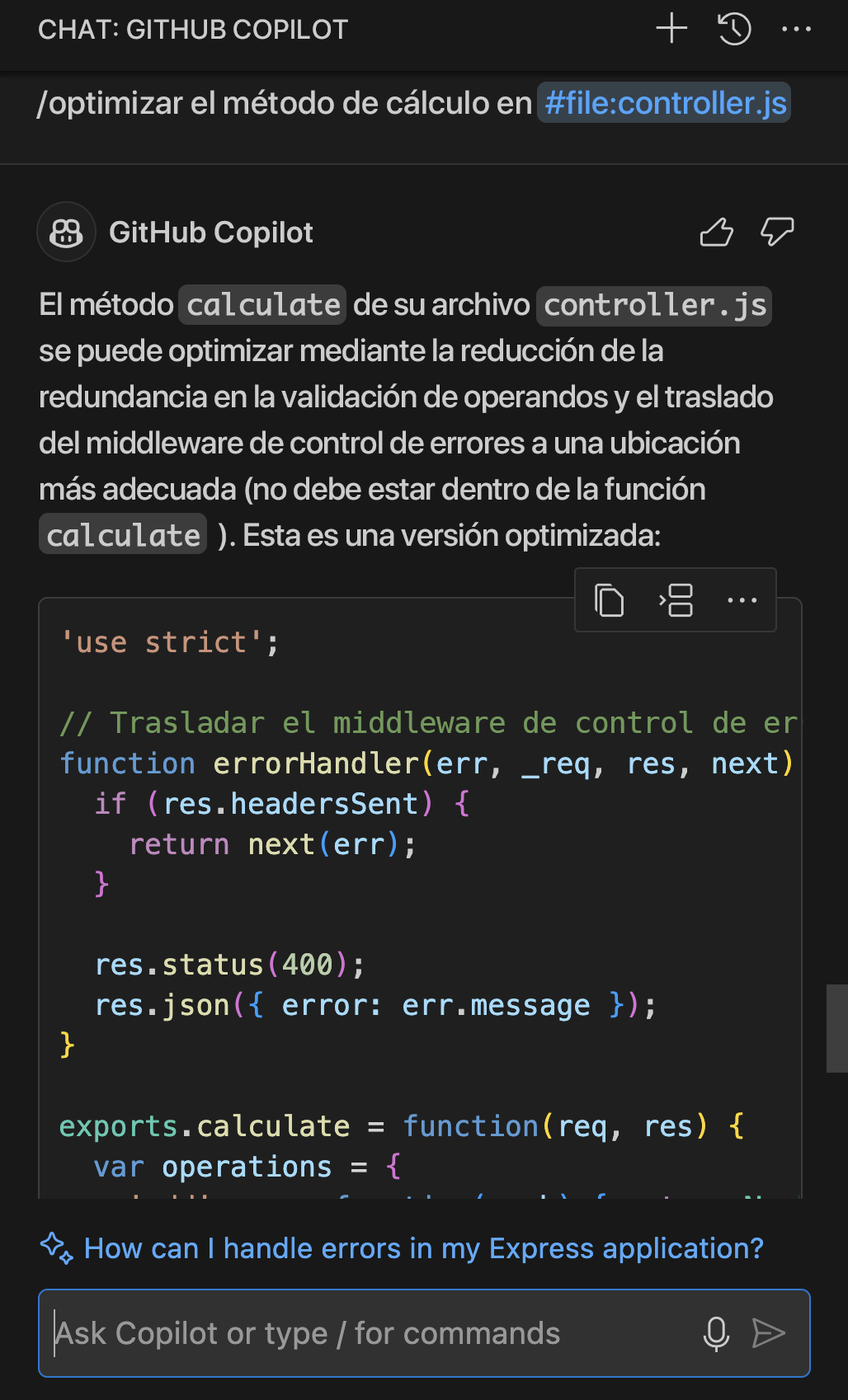Image resolution: width=848 pixels, height=1400 pixels.
Task: Click the CHAT: GITHUB COPILOT title
Action: click(x=193, y=29)
